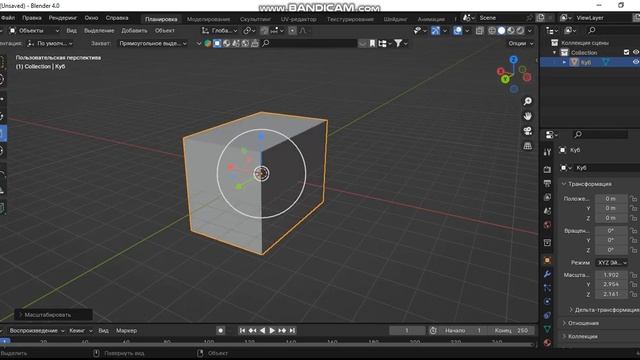Open the Tool properties tab icon

pyautogui.click(x=547, y=152)
